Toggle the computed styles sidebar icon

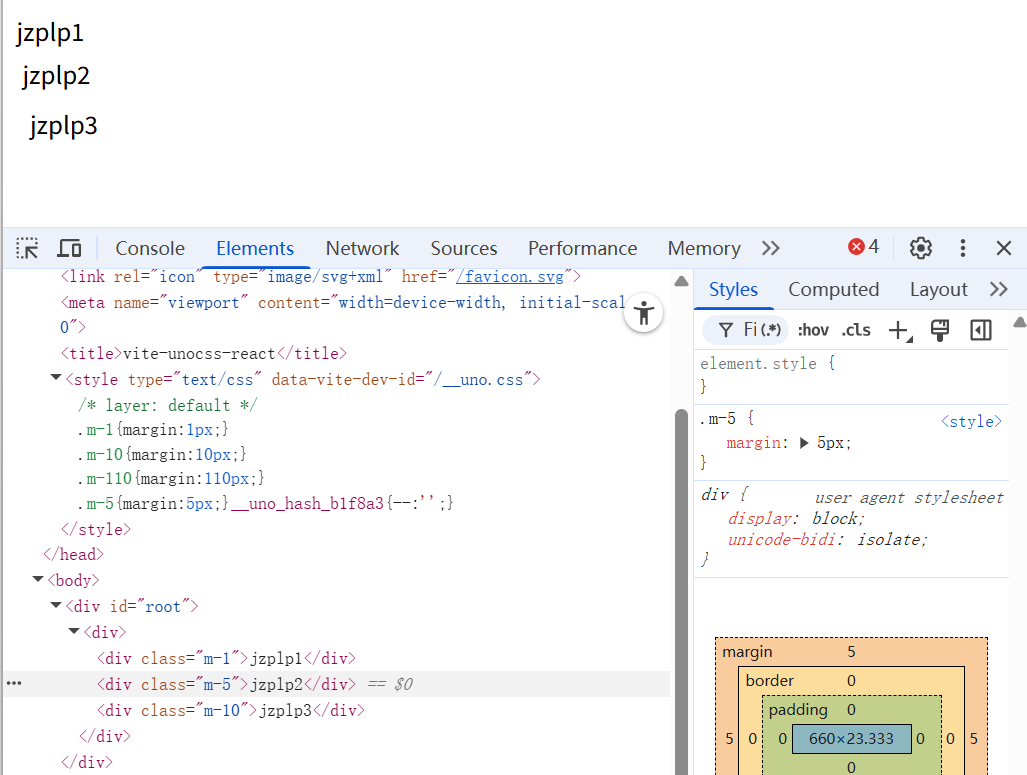[980, 330]
